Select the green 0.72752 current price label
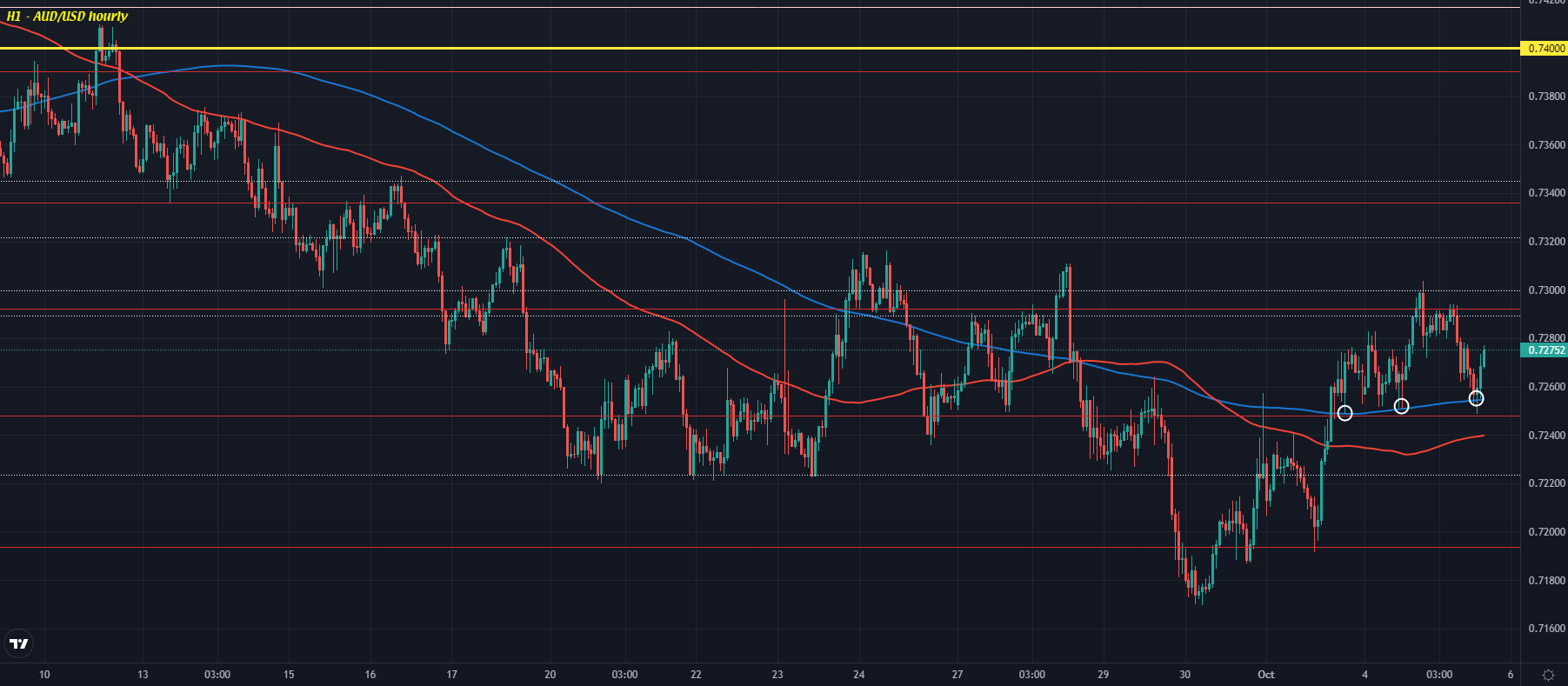Screen dimensions: 1568x686 [1544, 350]
